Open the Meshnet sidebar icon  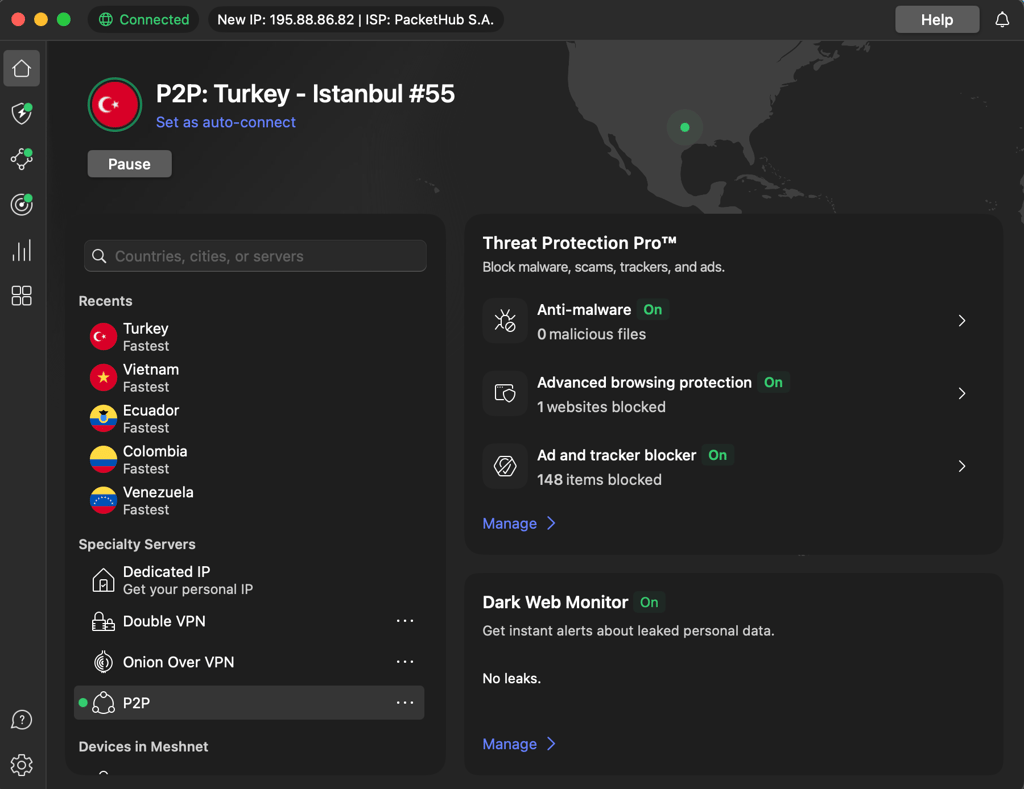(x=22, y=159)
